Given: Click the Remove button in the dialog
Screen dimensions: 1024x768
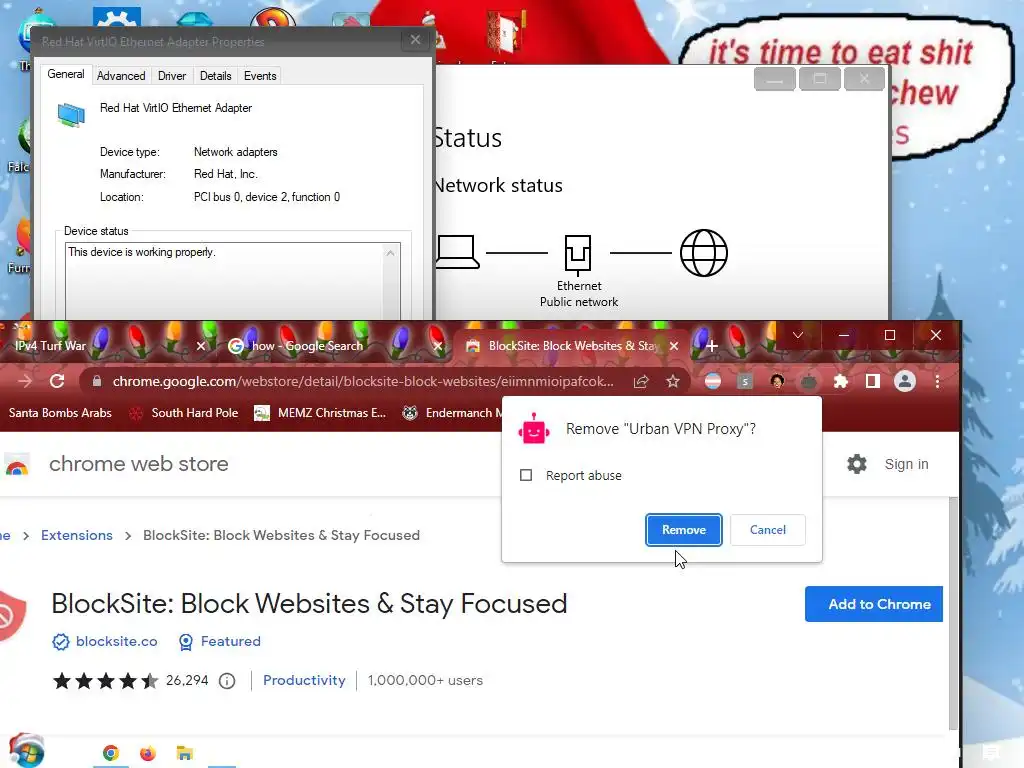Looking at the screenshot, I should click(x=683, y=530).
